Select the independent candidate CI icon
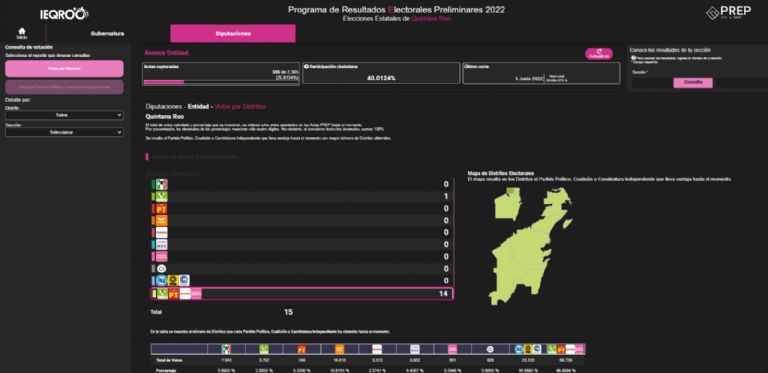Screen dimensions: 768x373 [161, 269]
